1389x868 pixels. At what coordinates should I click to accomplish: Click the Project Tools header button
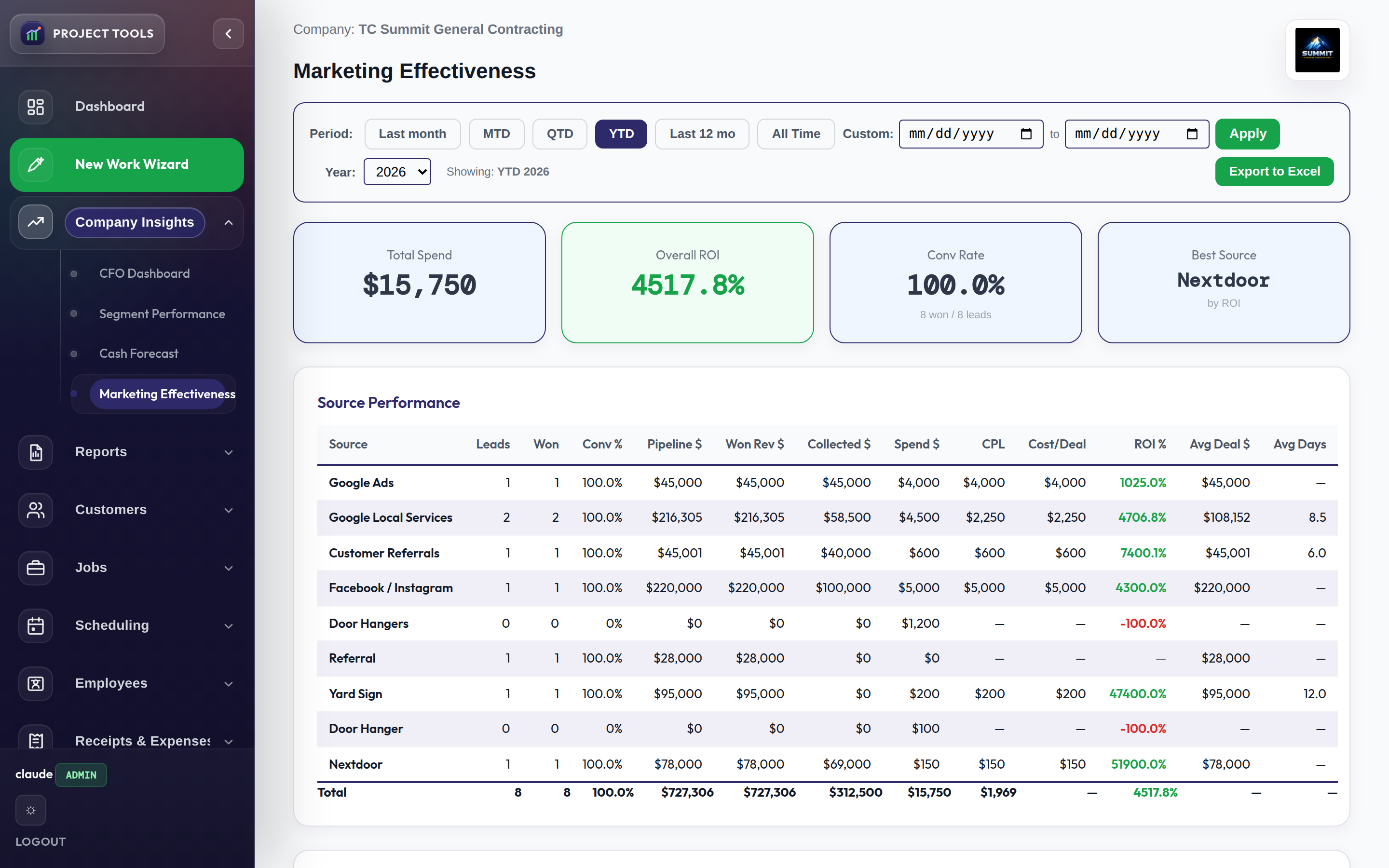coord(87,34)
